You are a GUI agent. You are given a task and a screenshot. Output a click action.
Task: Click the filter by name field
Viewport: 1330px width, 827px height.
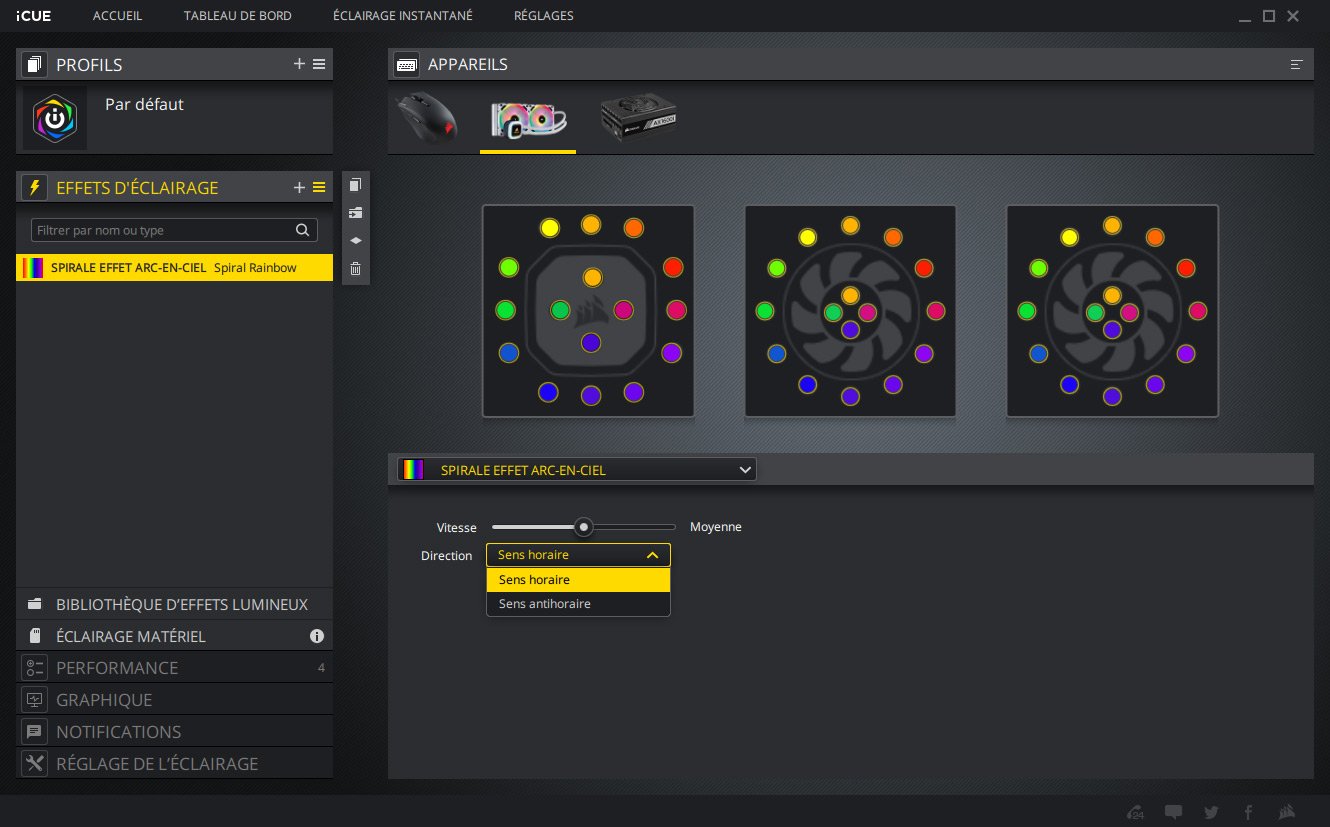[x=174, y=230]
